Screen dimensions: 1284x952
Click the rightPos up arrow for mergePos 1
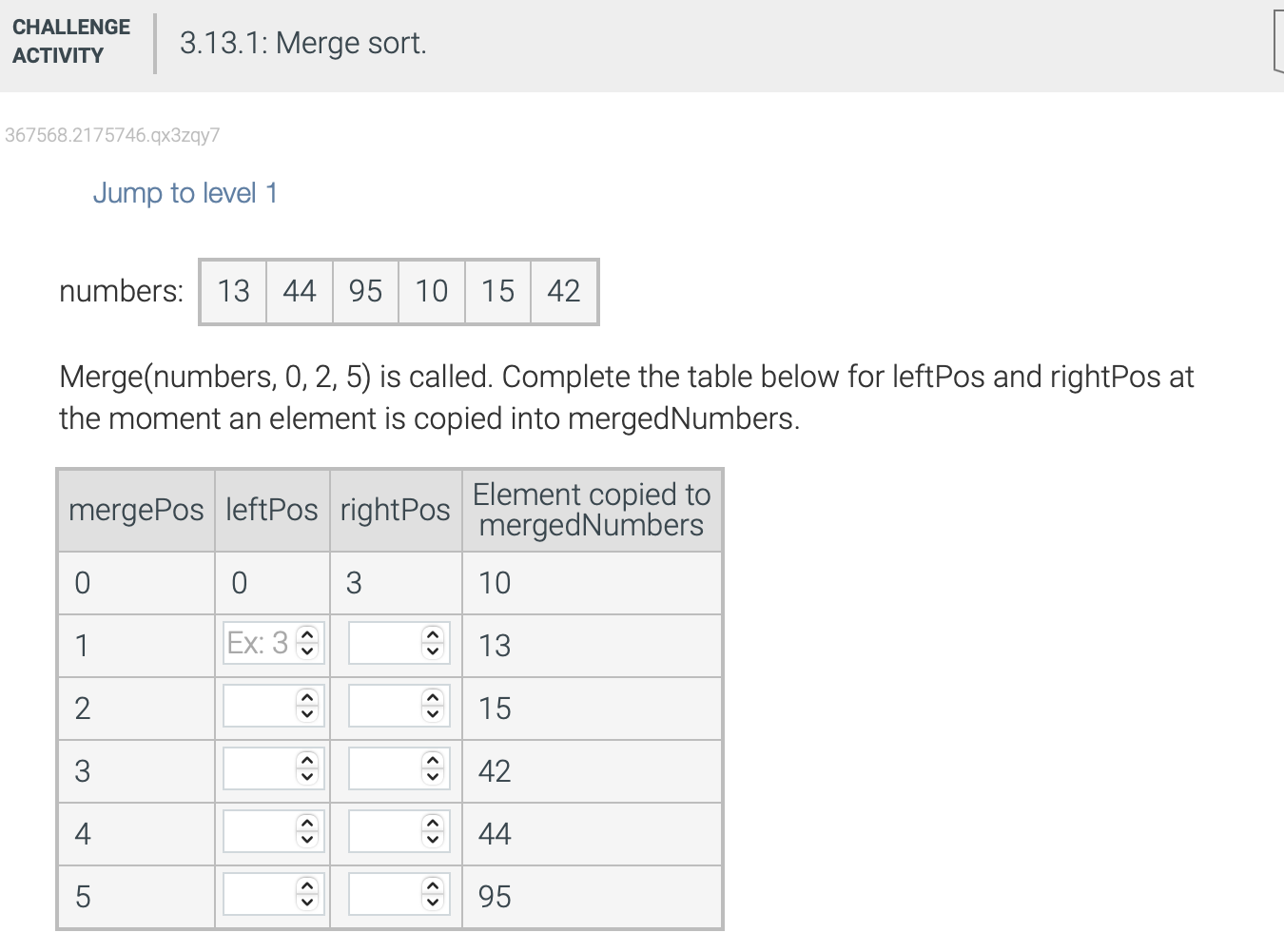[x=433, y=637]
